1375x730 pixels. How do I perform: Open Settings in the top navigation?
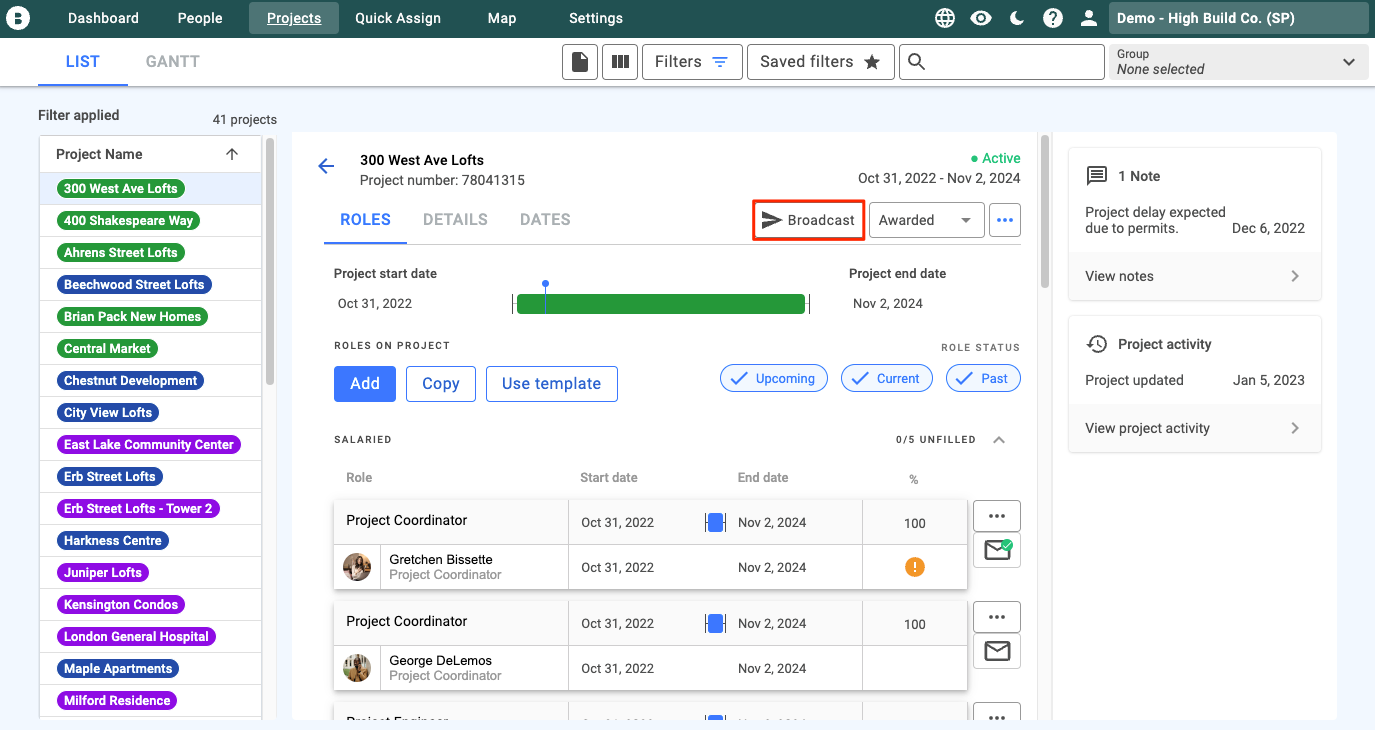pyautogui.click(x=596, y=18)
